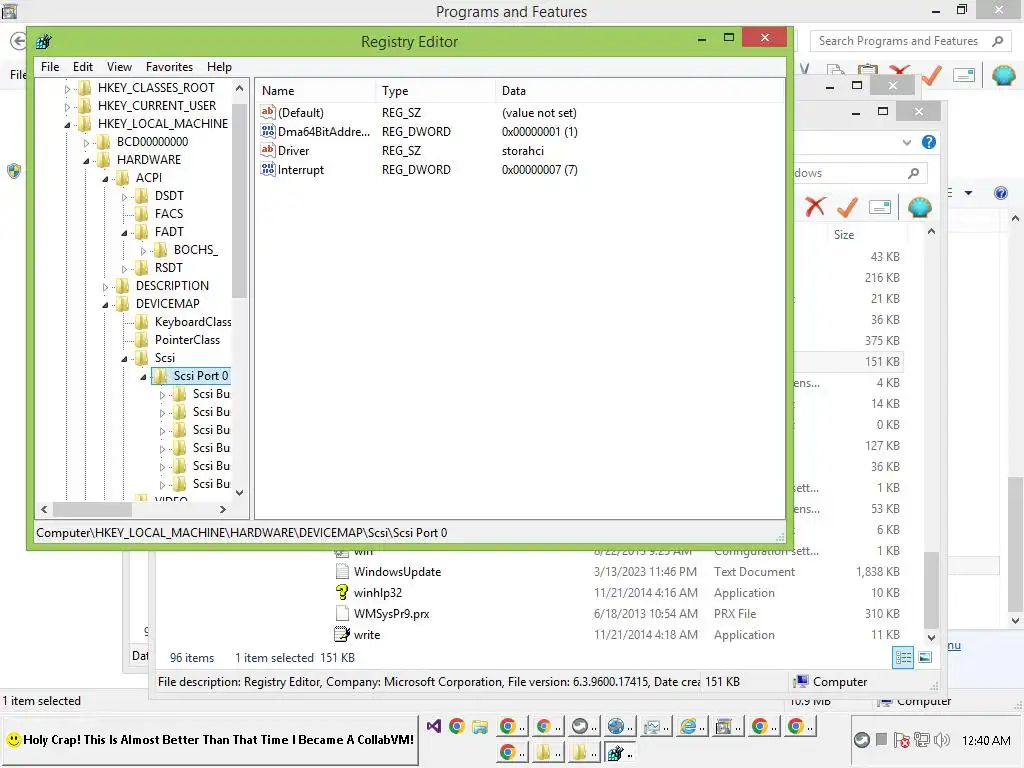The width and height of the screenshot is (1024, 768).
Task: Collapse the HARDWARE key
Action: (x=86, y=160)
